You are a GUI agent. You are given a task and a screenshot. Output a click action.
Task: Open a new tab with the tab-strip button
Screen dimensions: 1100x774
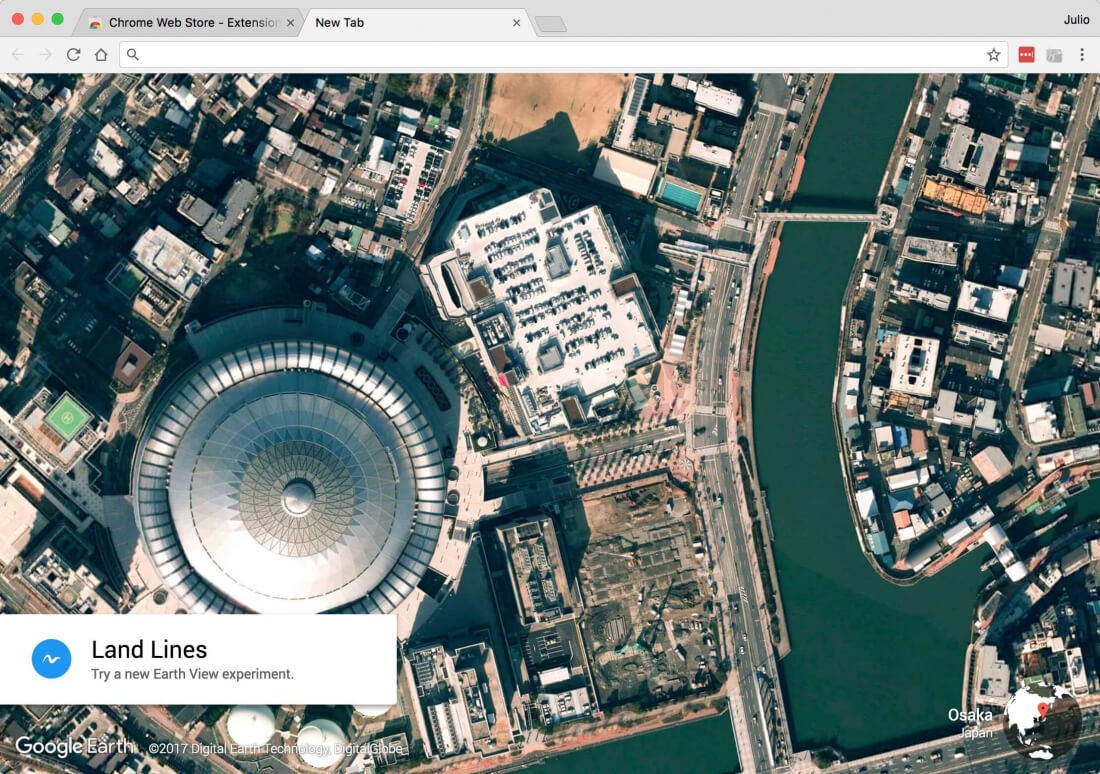(x=550, y=24)
